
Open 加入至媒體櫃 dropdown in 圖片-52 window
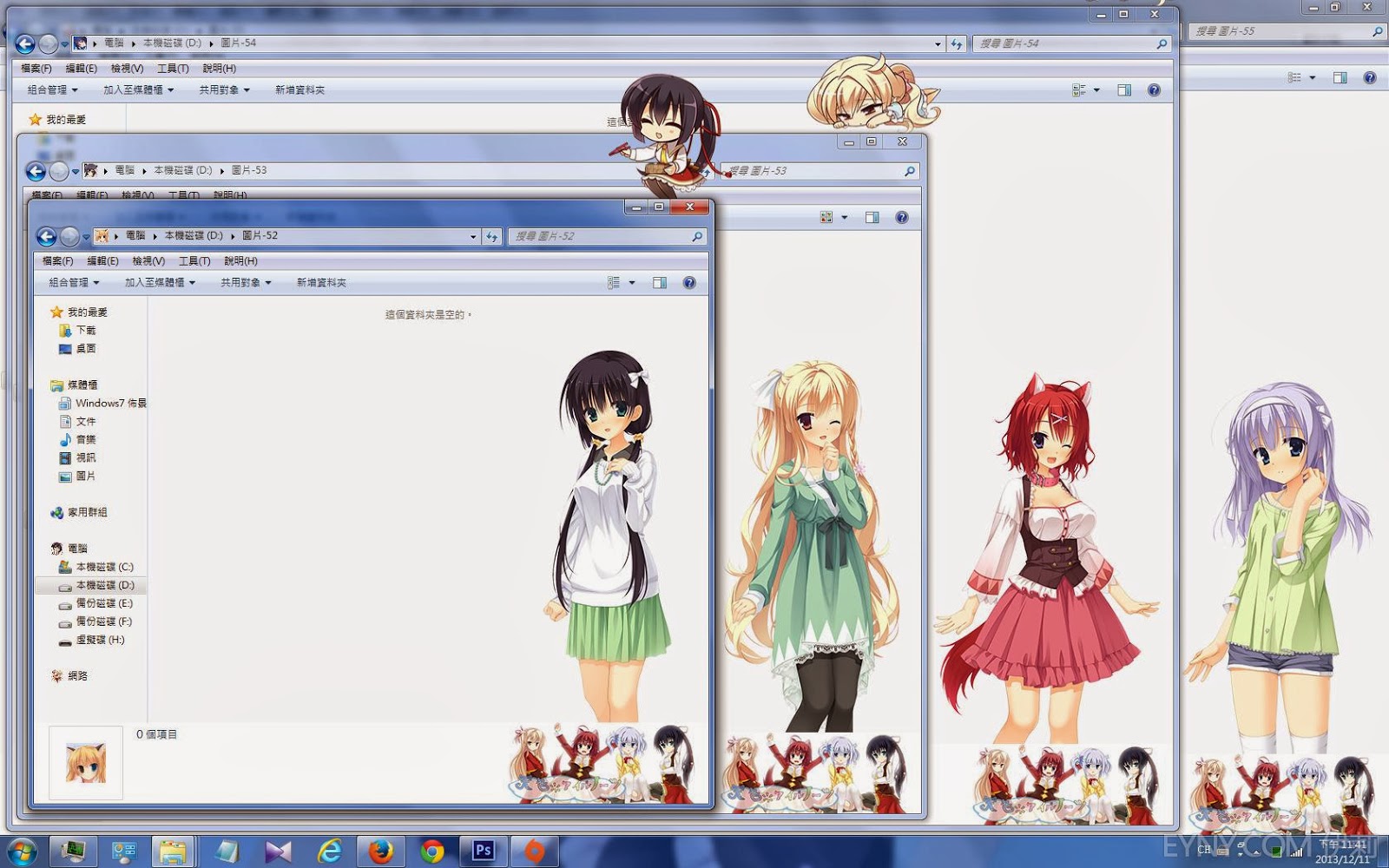(x=160, y=282)
